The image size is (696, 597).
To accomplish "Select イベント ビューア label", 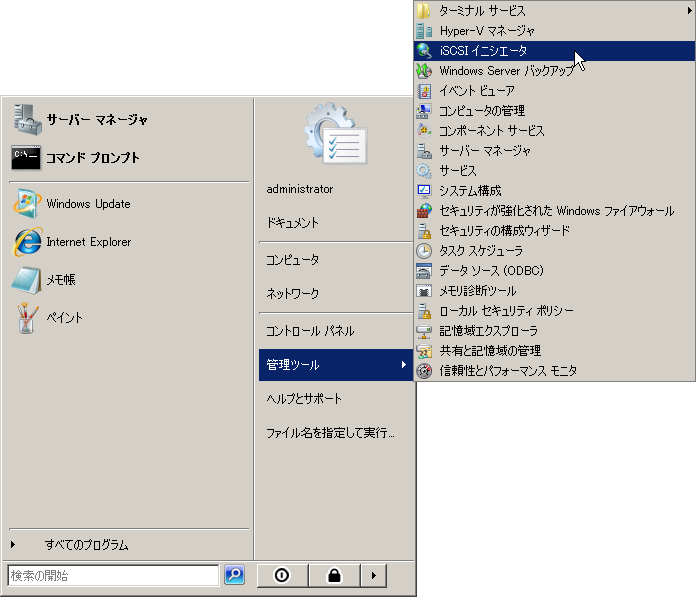I will tap(477, 91).
